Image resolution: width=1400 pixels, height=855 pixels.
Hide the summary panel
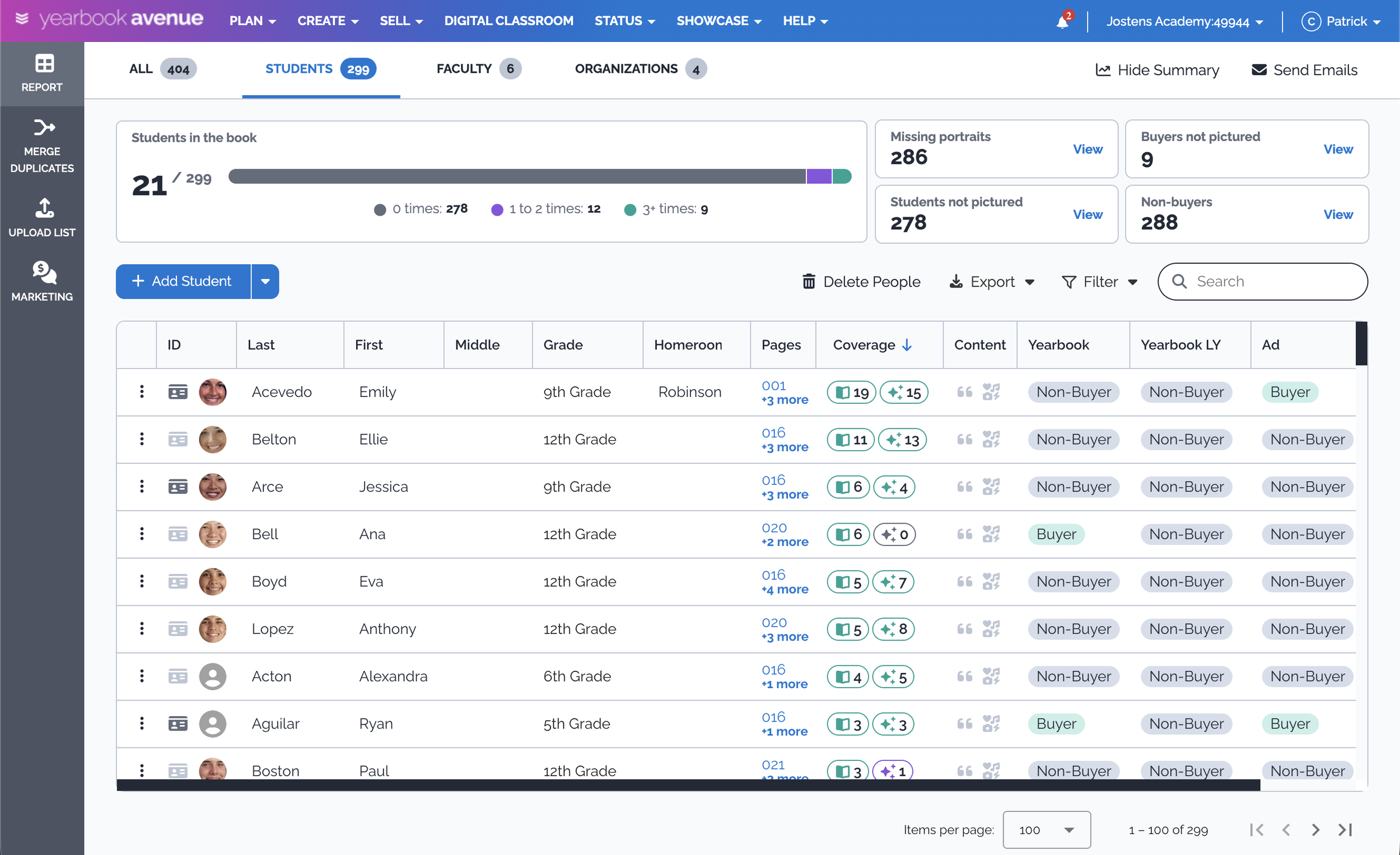1157,70
